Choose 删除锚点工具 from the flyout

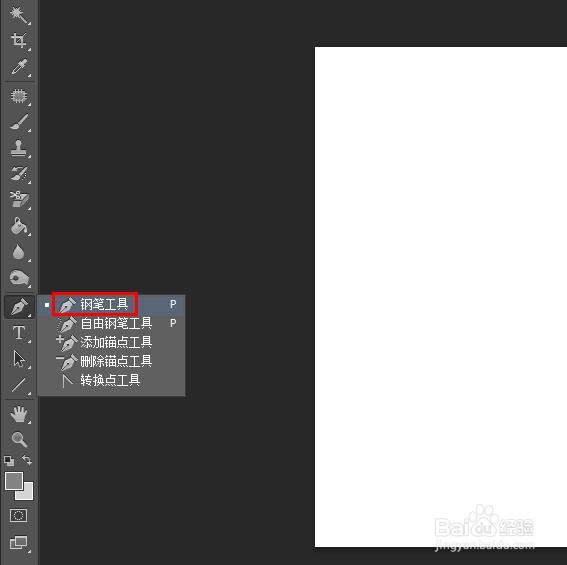(111, 361)
